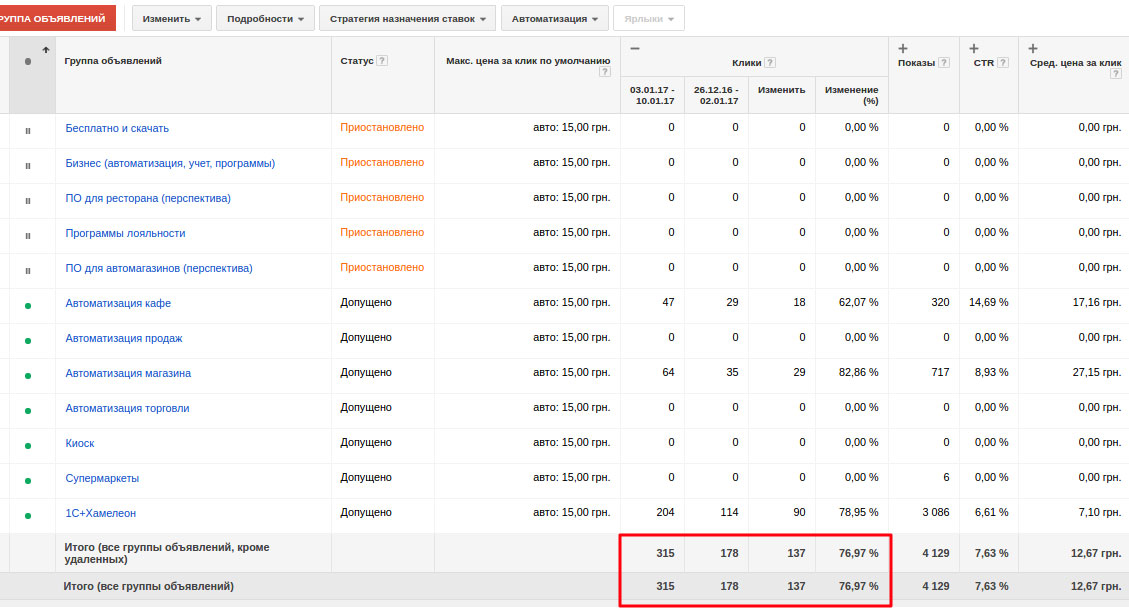Screen dimensions: 1129x609
Task: Edit max CPC for Автоматизация кафе row
Action: [x=572, y=302]
